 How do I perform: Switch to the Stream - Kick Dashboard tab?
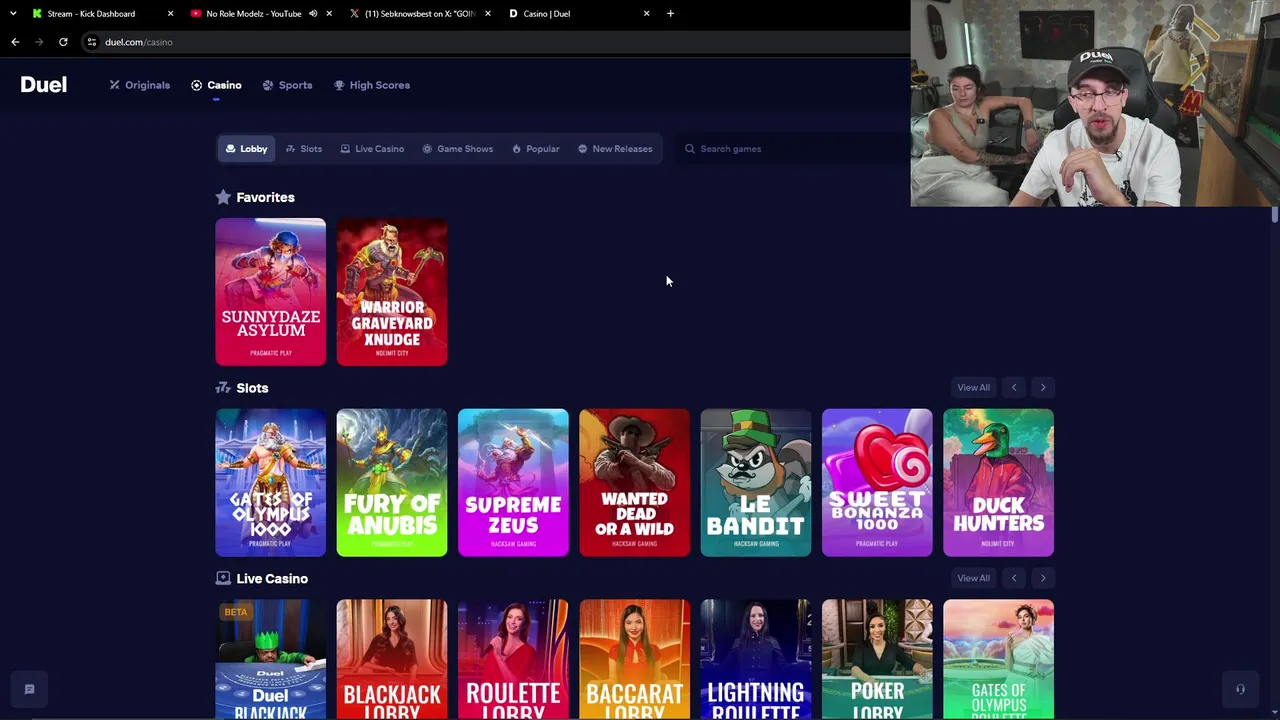pyautogui.click(x=91, y=14)
